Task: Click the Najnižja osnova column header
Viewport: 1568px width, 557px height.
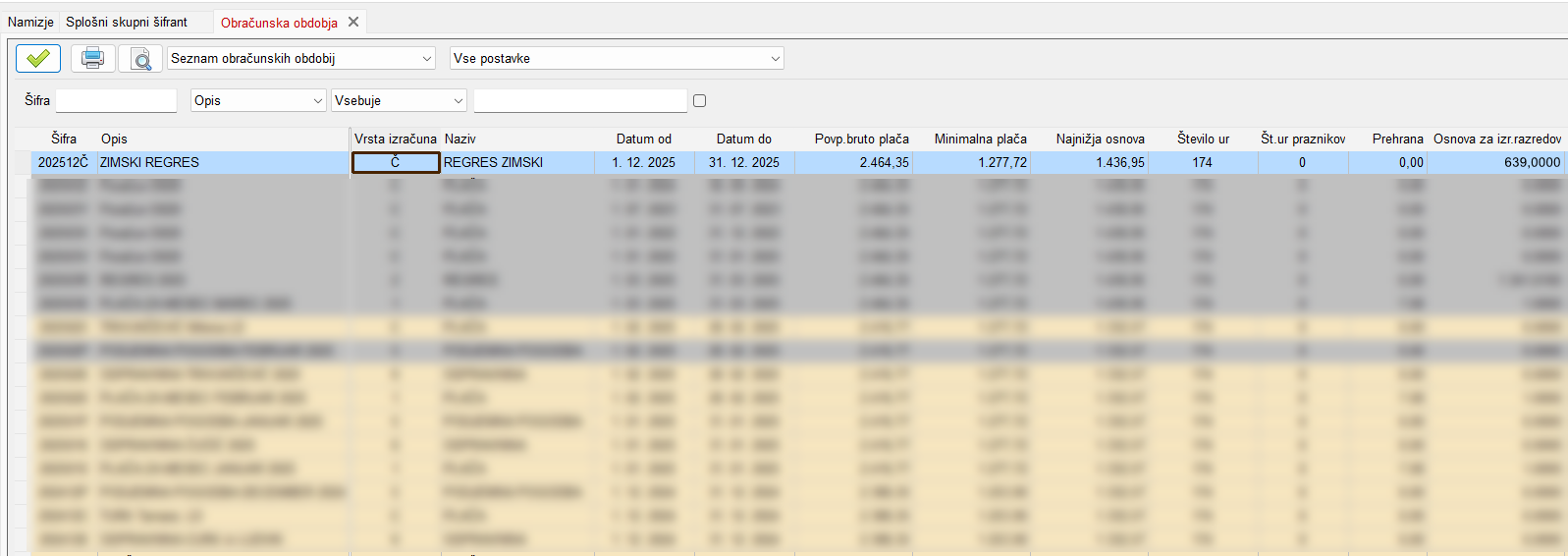Action: point(1100,139)
